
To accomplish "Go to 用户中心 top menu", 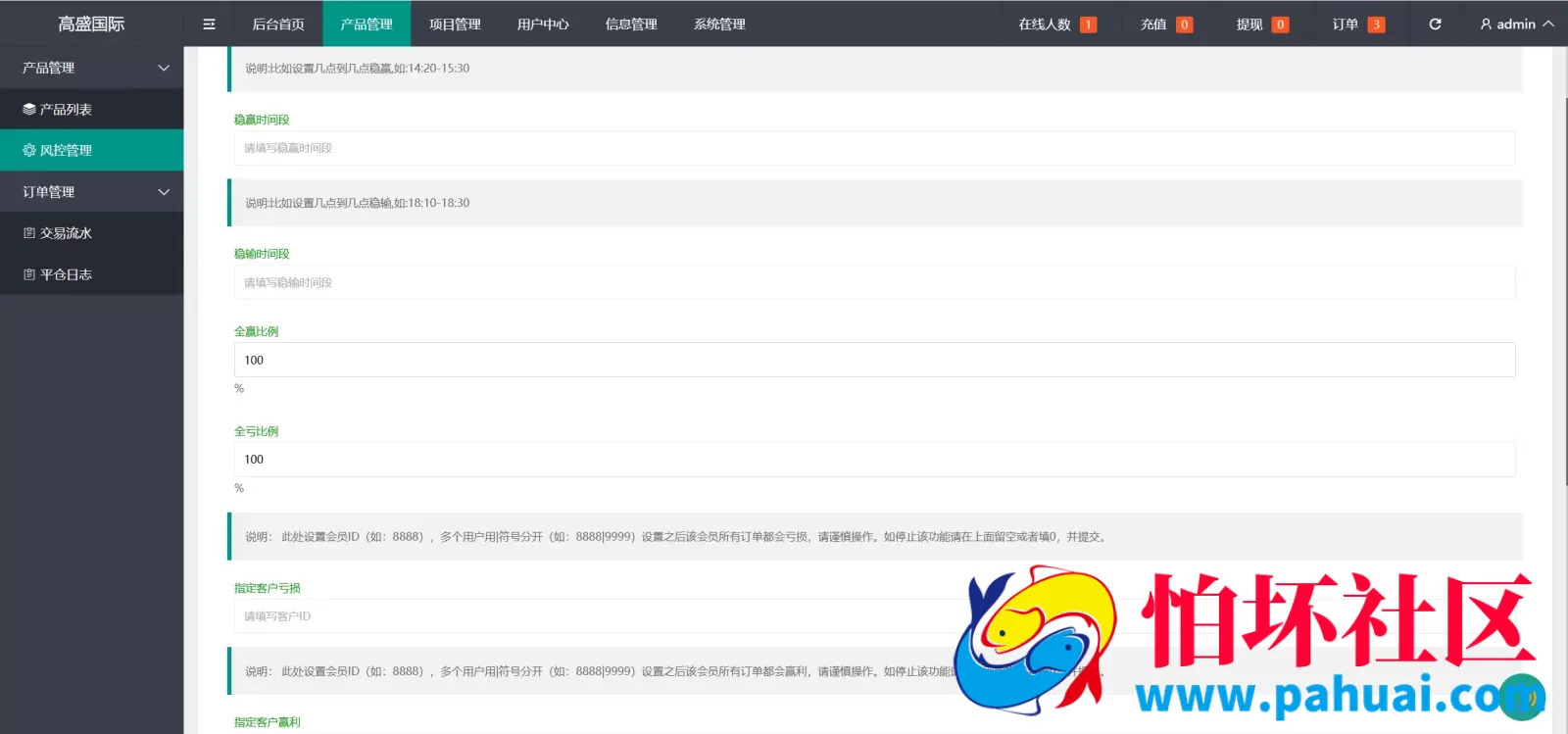I will [x=543, y=24].
